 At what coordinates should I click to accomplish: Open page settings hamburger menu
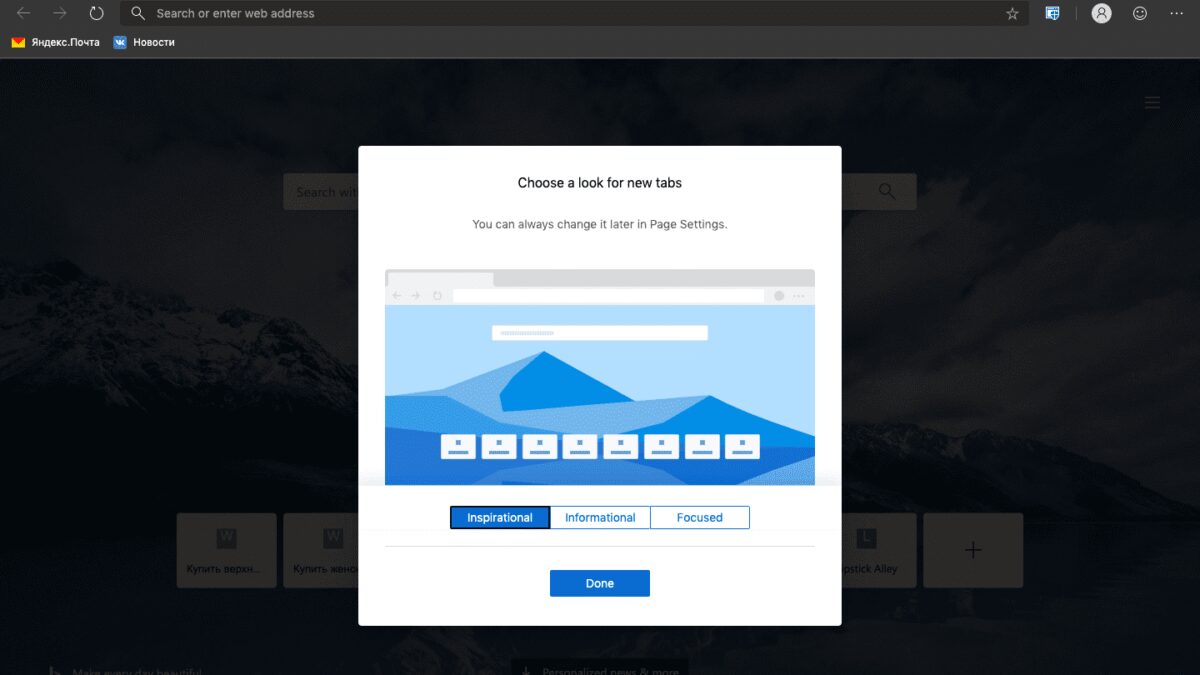(x=1152, y=103)
